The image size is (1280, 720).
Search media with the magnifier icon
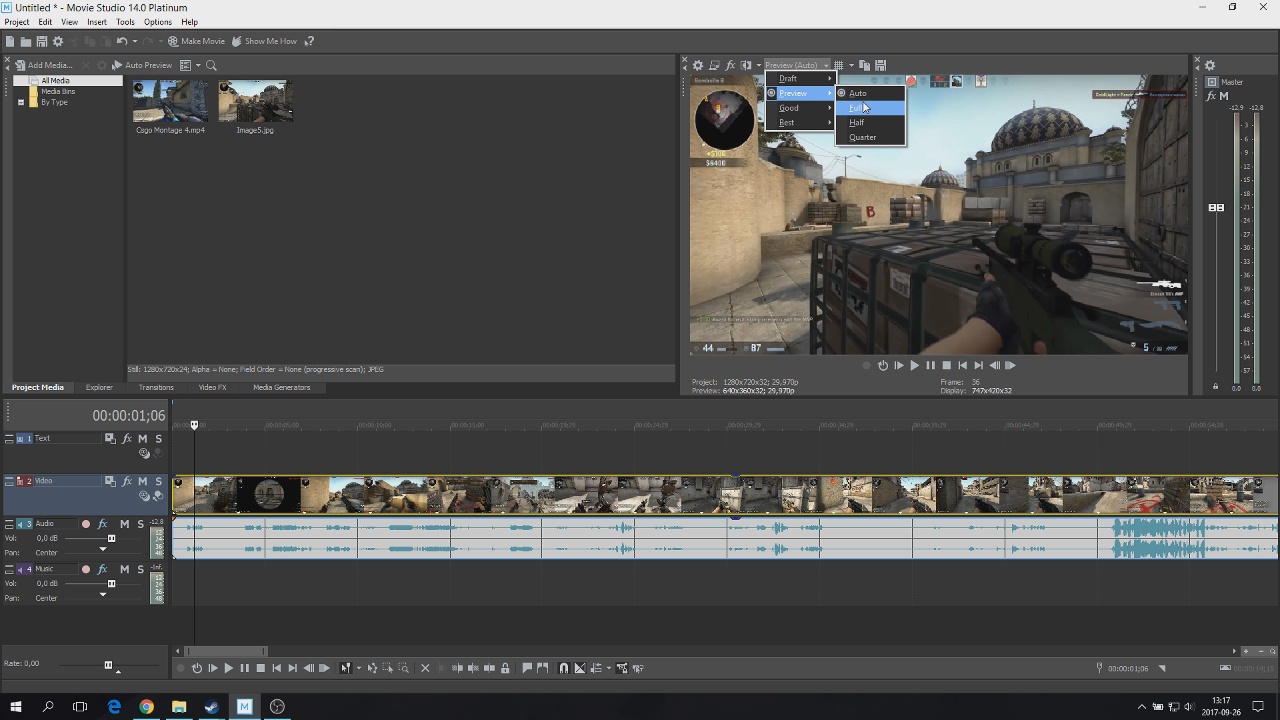click(x=211, y=65)
